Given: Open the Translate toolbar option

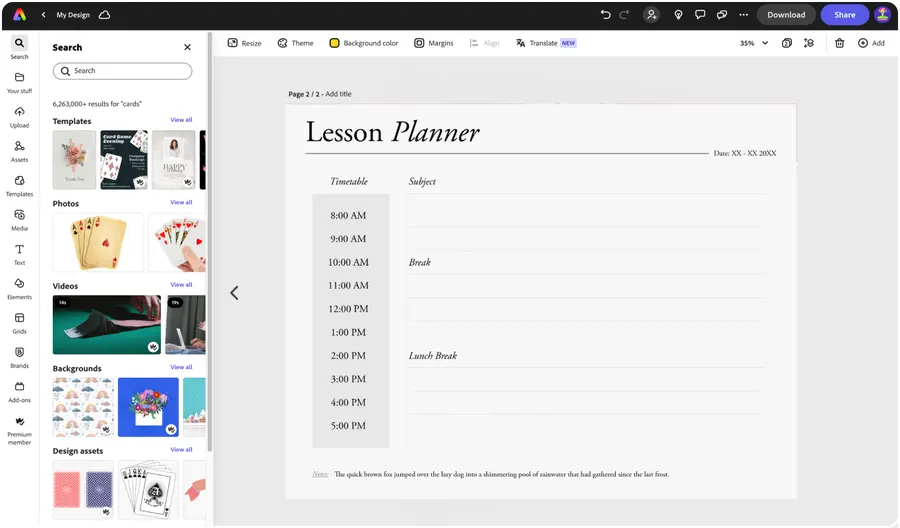Looking at the screenshot, I should click(x=545, y=43).
